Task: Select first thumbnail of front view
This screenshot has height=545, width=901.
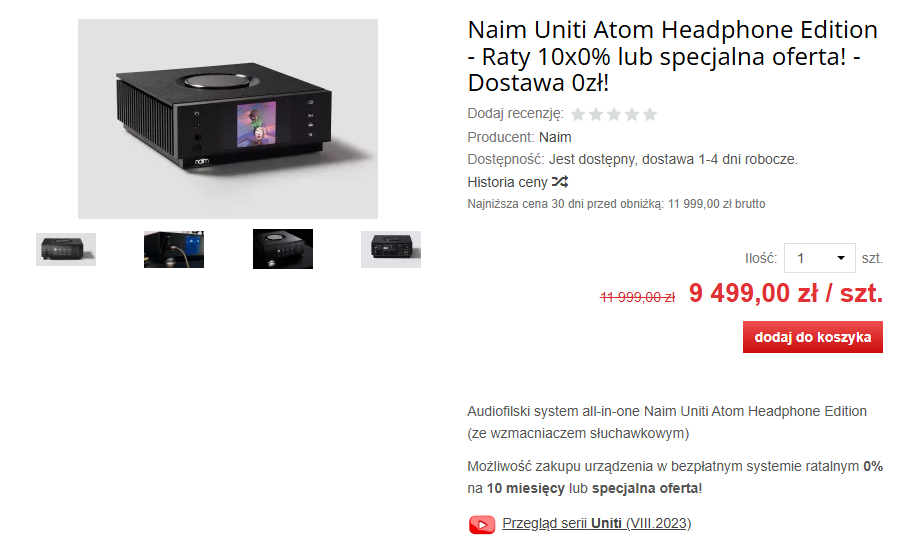Action: click(x=66, y=250)
